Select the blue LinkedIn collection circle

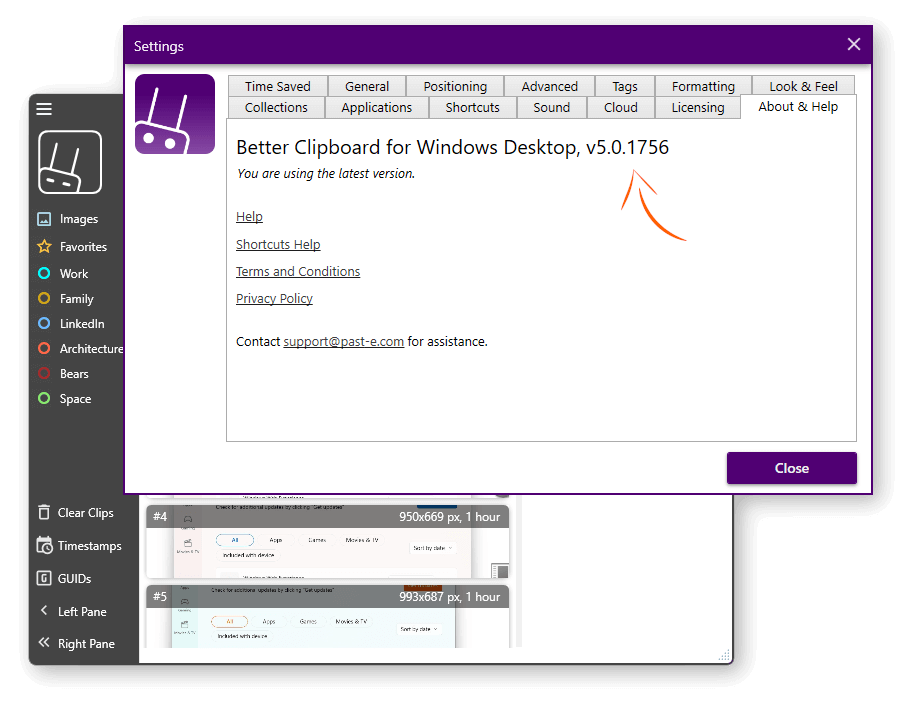tap(44, 323)
